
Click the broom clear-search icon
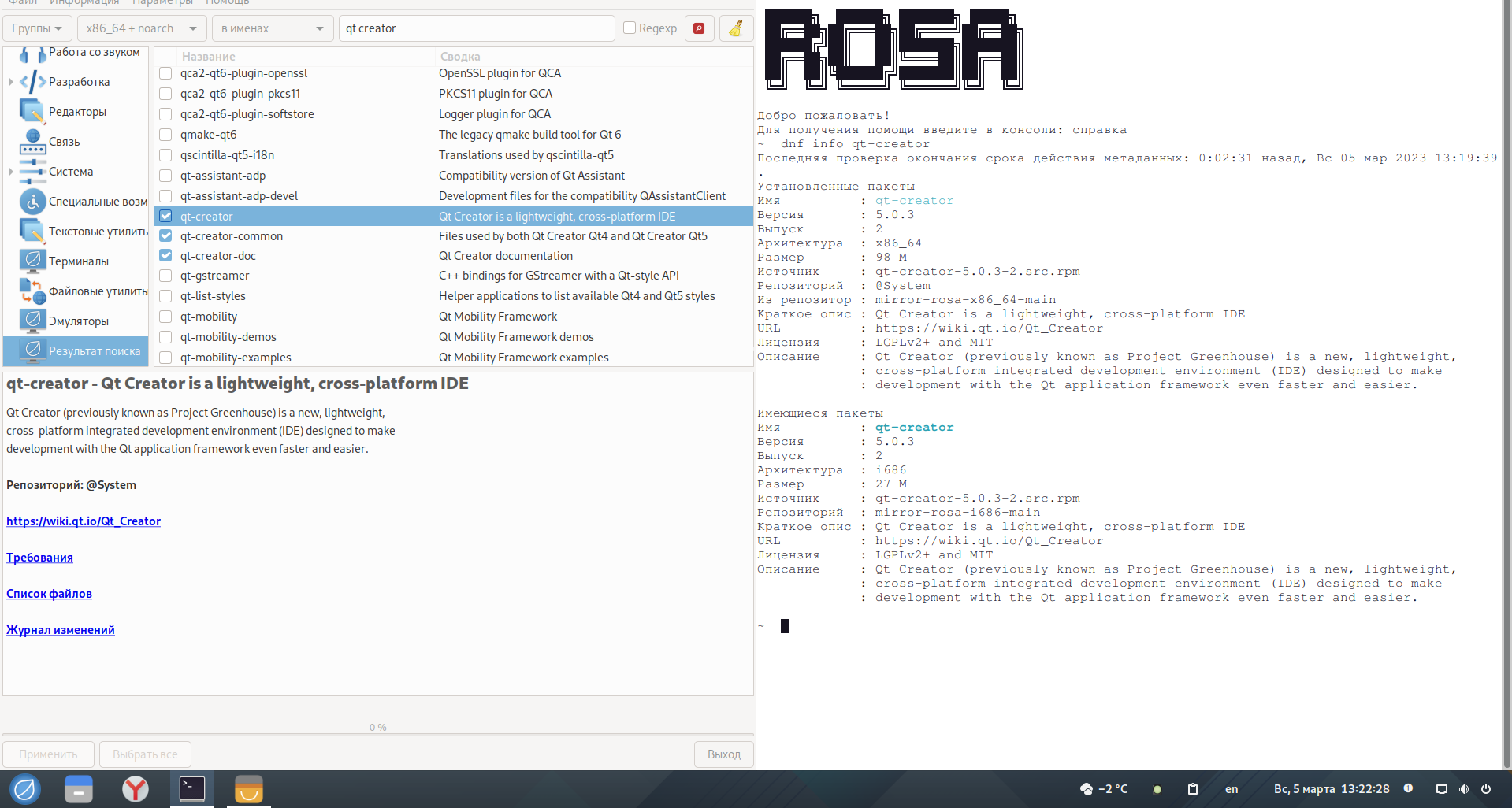tap(736, 28)
